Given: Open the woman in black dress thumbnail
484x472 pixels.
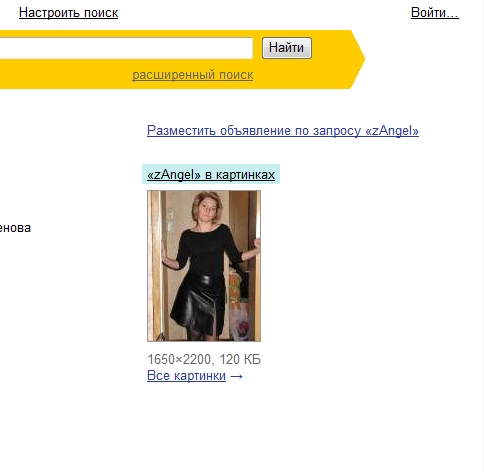Looking at the screenshot, I should (204, 266).
